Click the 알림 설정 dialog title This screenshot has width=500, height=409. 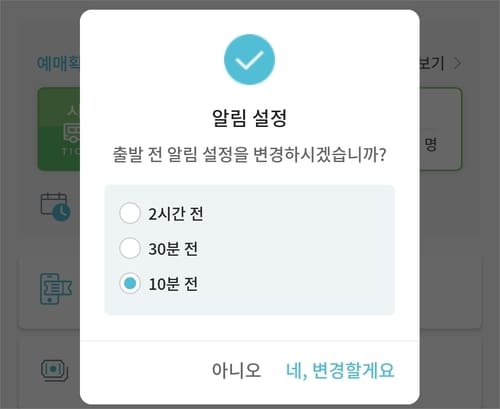pyautogui.click(x=249, y=118)
